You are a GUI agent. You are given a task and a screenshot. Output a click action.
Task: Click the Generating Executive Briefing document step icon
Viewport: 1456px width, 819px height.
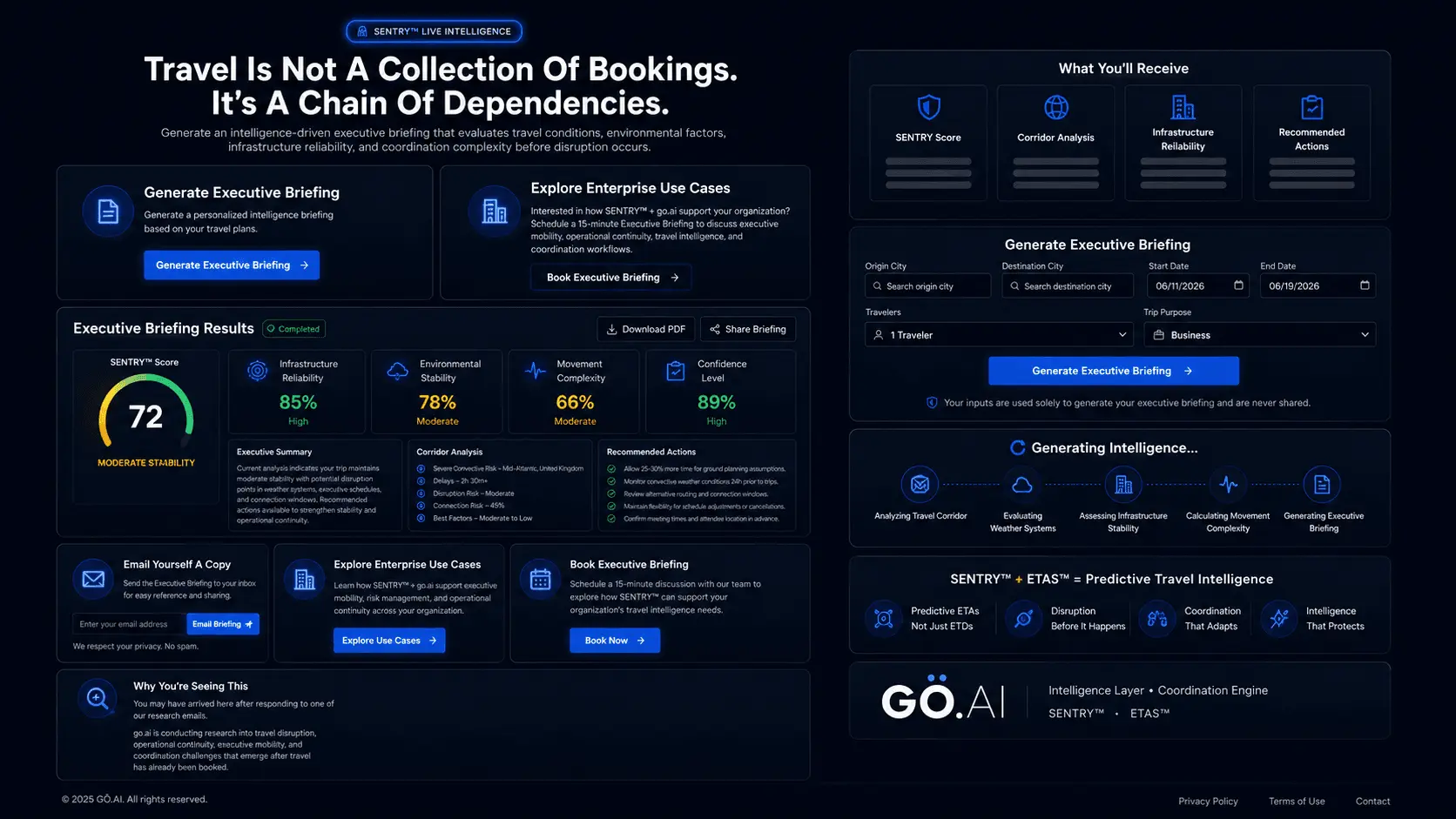coord(1322,484)
